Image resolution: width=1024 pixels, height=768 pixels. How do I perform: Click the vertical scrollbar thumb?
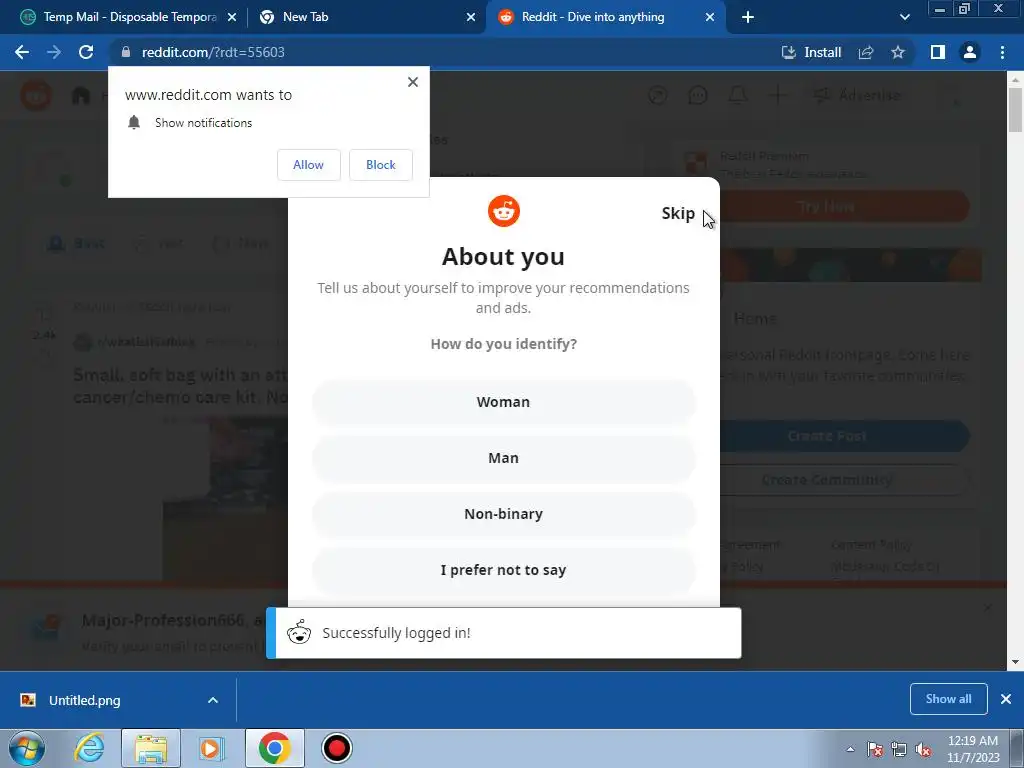point(1015,109)
